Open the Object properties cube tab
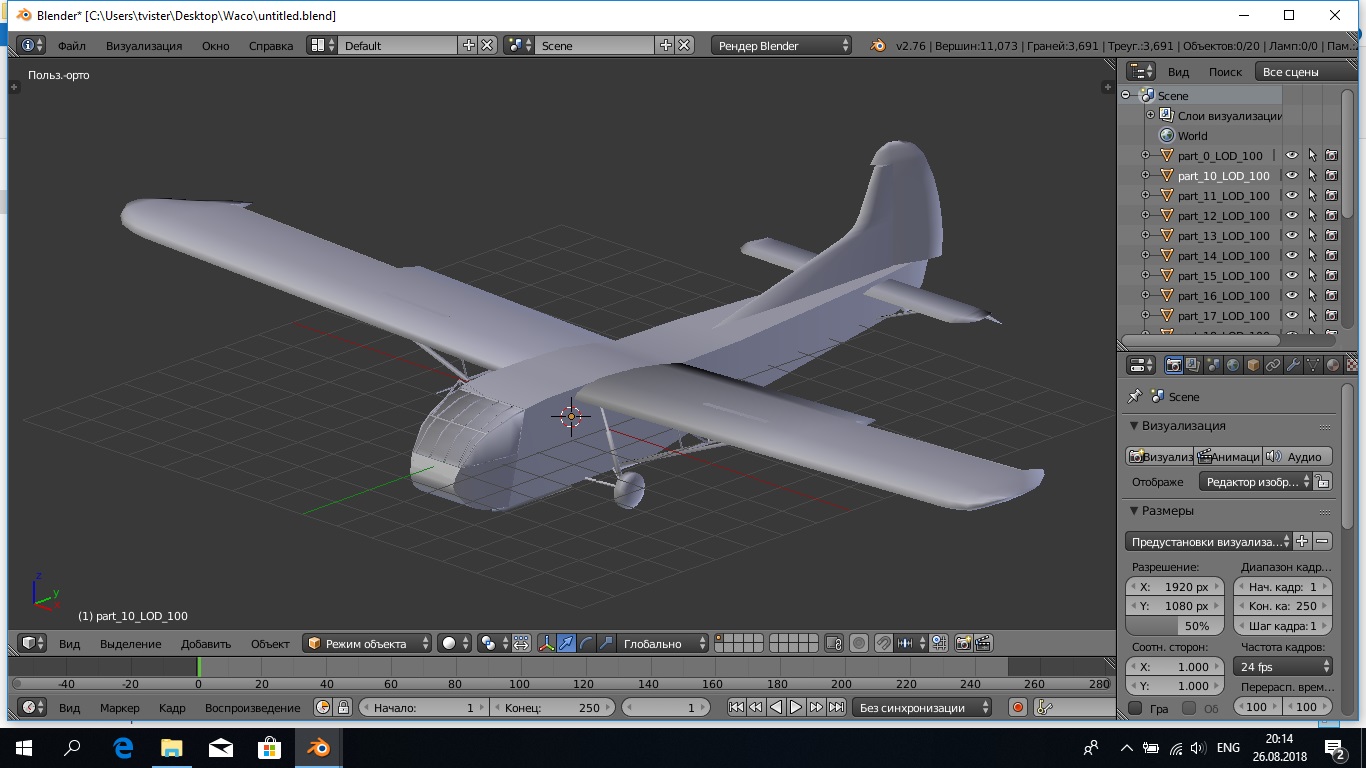The width and height of the screenshot is (1366, 768). (x=1253, y=366)
